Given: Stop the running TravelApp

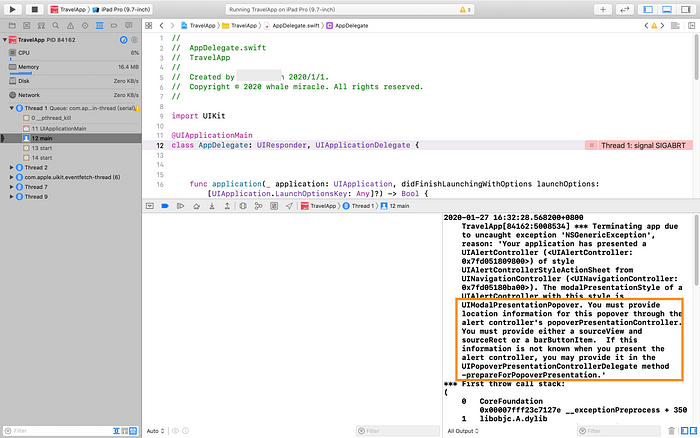Looking at the screenshot, I should point(34,9).
